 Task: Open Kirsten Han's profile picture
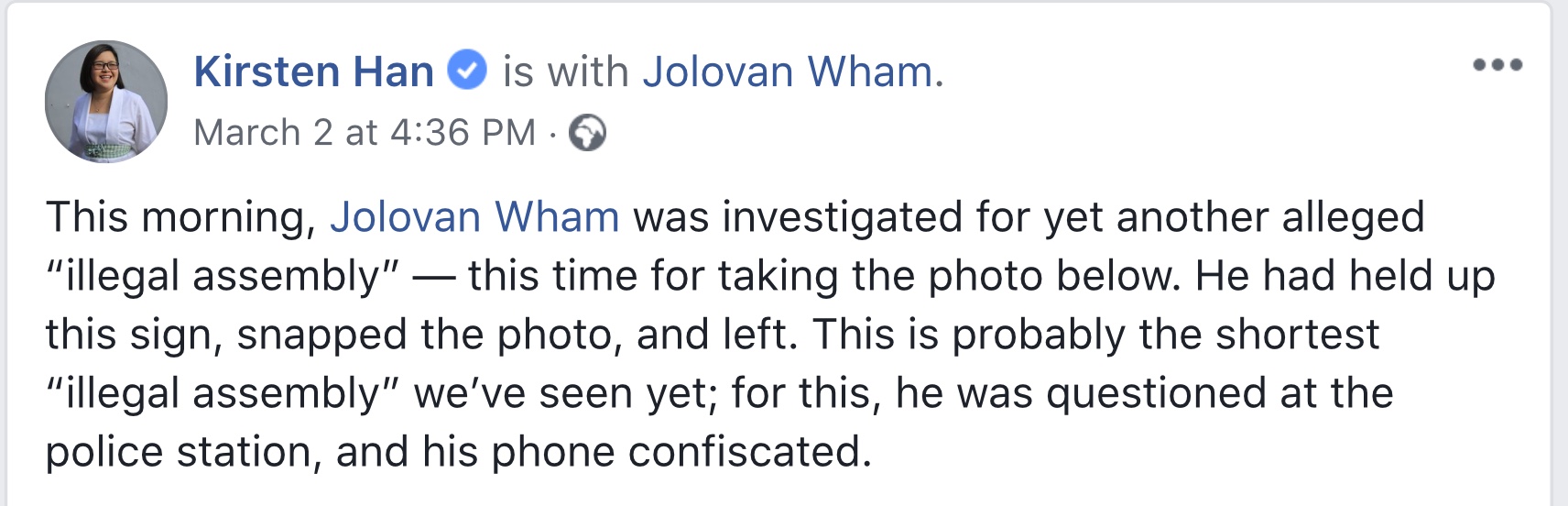tap(106, 102)
